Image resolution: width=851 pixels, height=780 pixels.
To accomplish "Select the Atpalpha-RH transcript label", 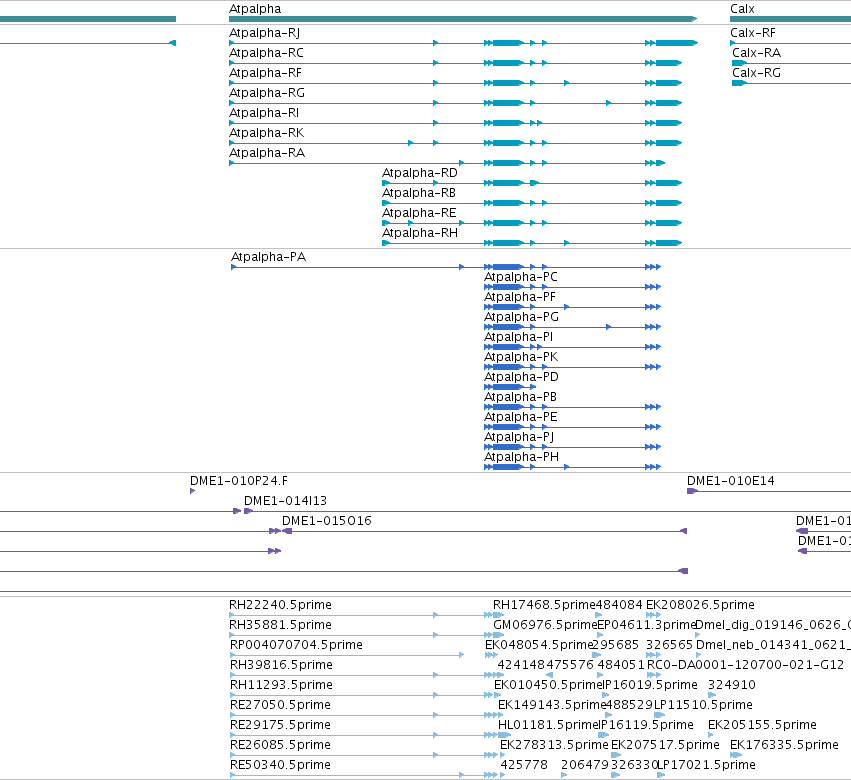I will (420, 233).
